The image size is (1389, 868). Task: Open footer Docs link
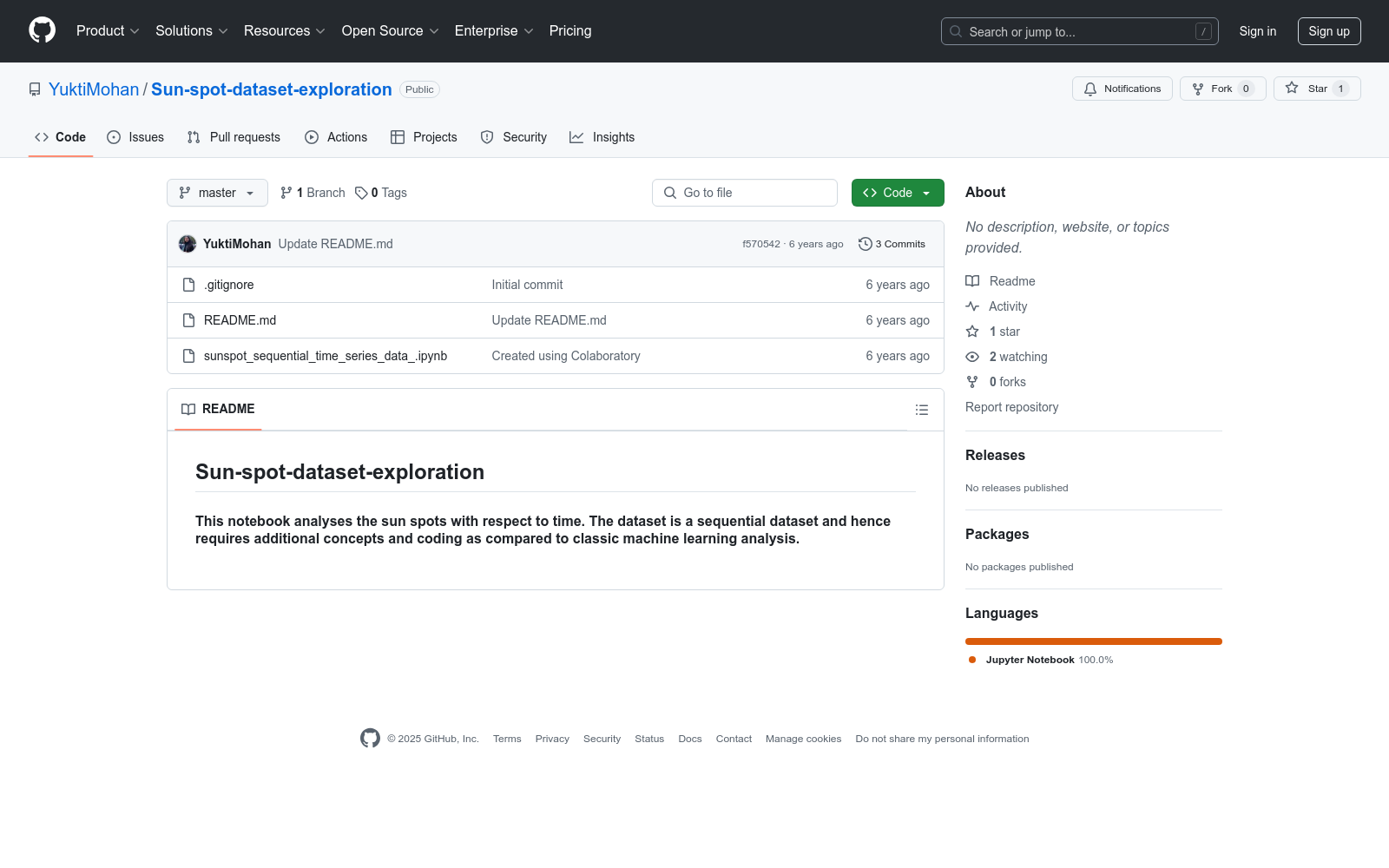pyautogui.click(x=690, y=739)
